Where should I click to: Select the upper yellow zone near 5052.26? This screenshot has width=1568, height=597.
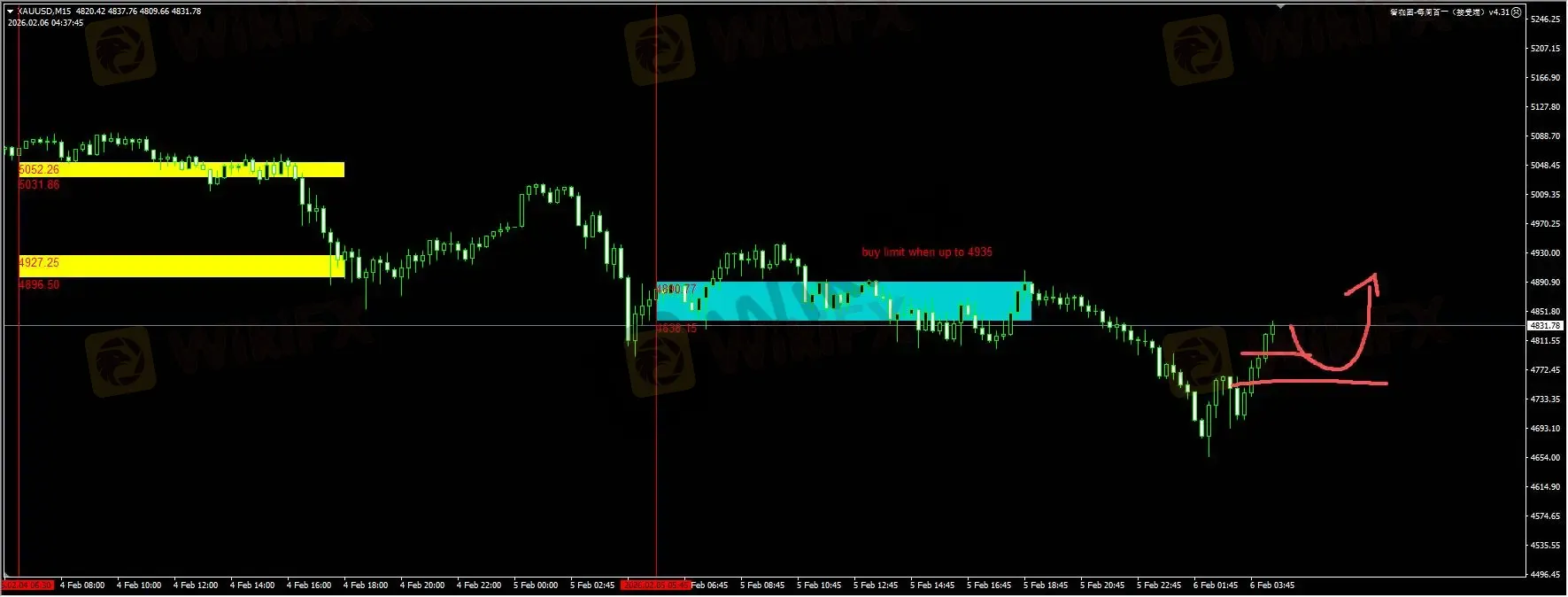182,169
